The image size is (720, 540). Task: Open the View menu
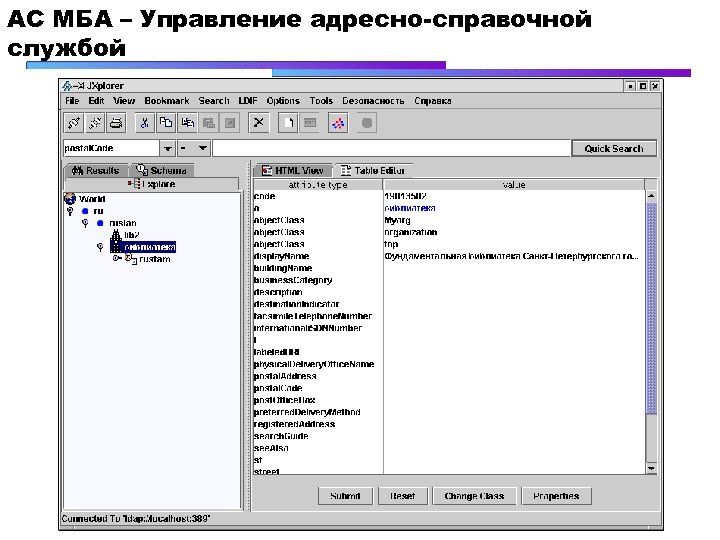pos(124,101)
